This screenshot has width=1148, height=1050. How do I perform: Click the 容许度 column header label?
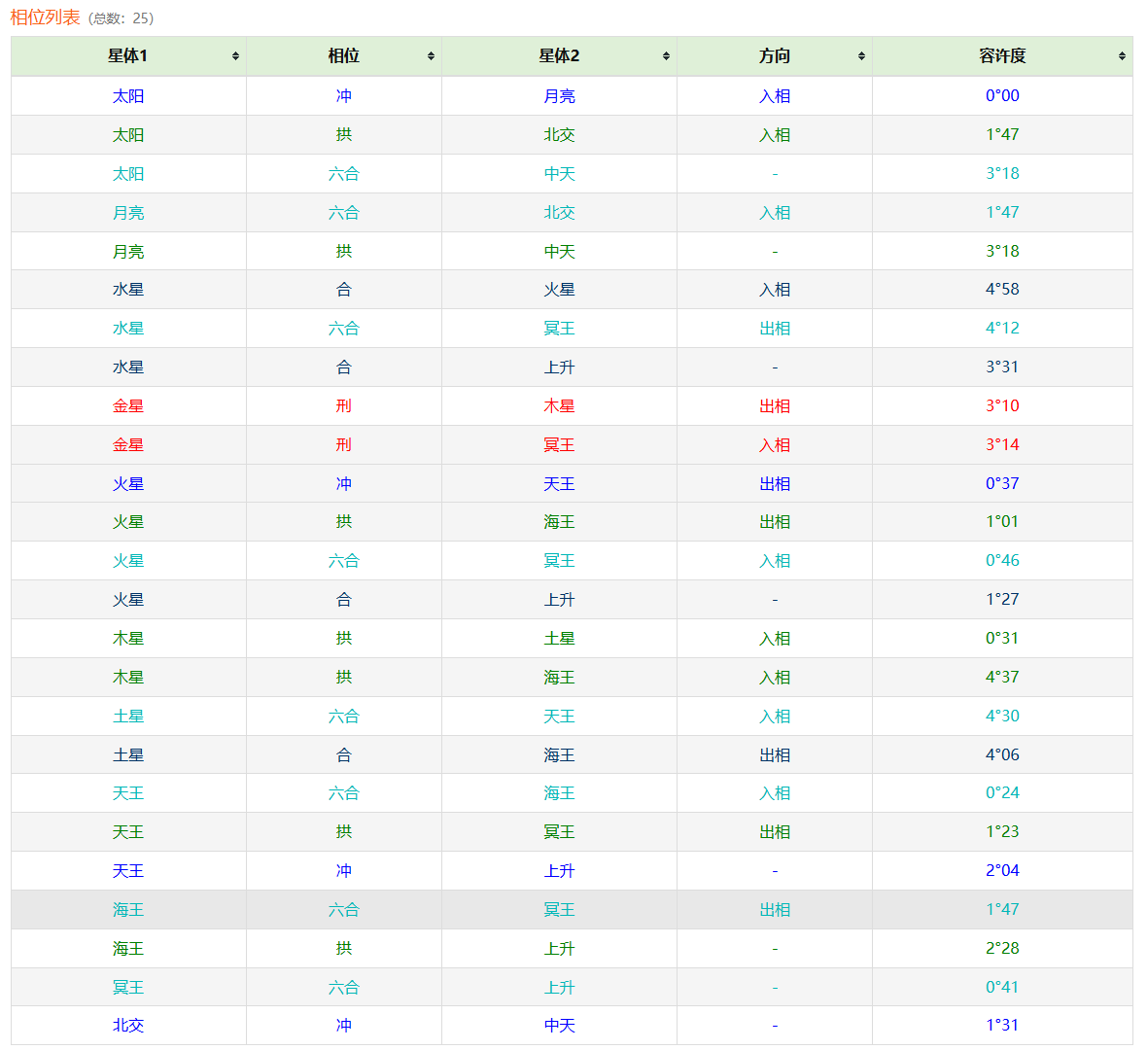tap(1001, 56)
